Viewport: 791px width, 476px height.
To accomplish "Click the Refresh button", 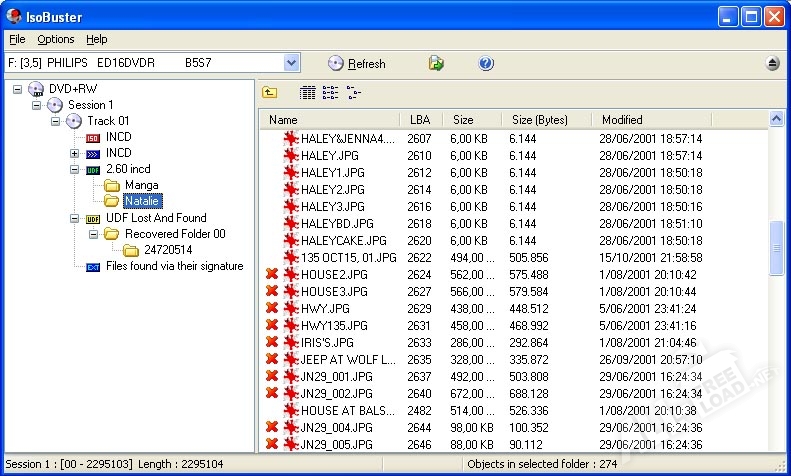I will 357,63.
